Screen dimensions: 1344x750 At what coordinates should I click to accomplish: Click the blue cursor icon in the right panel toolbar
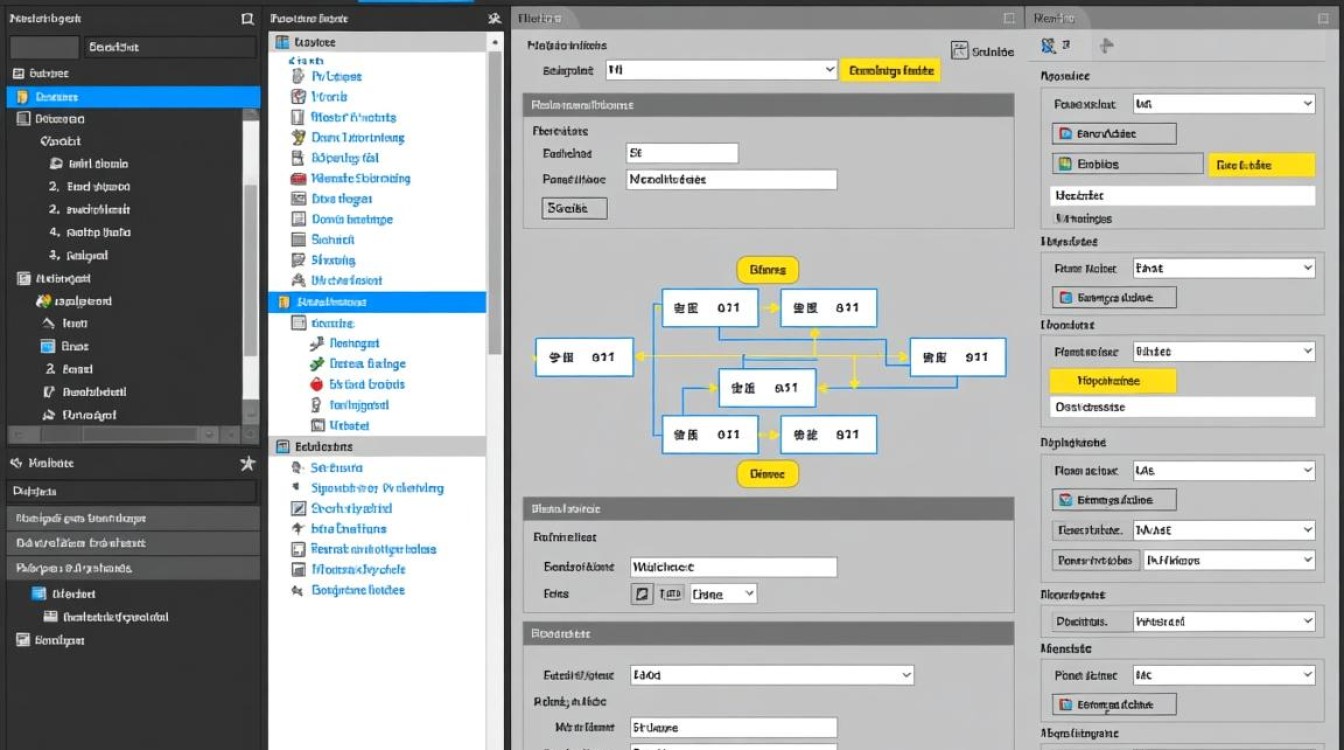click(x=1048, y=46)
